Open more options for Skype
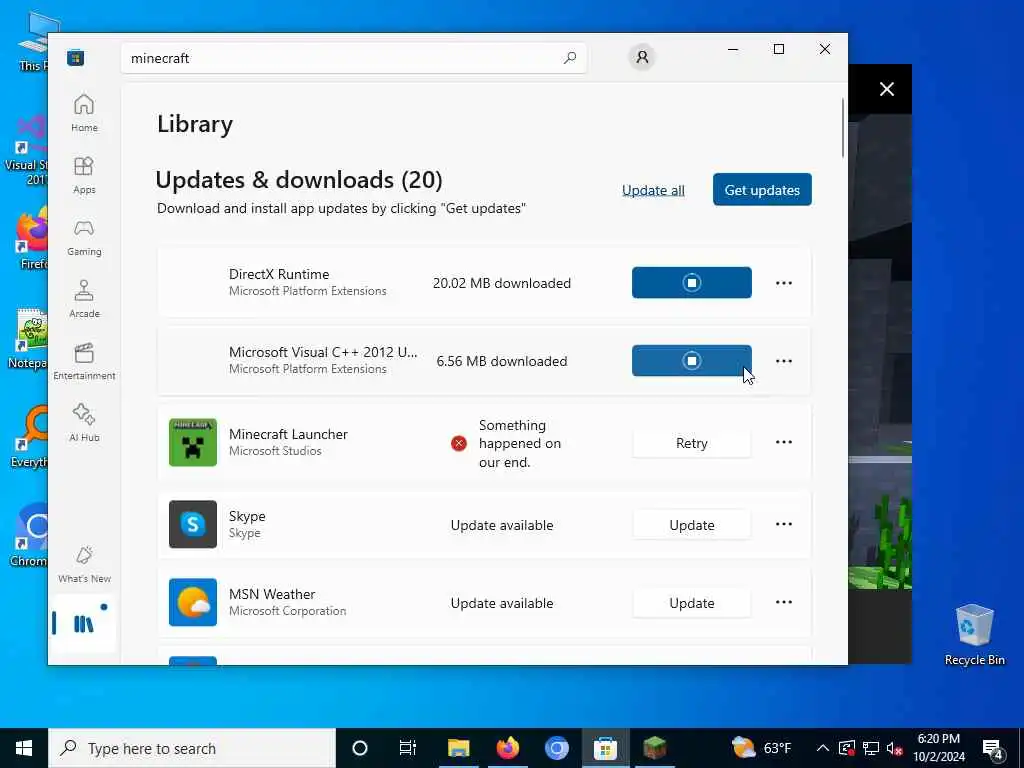Screen dimensions: 1024x768 (784, 524)
